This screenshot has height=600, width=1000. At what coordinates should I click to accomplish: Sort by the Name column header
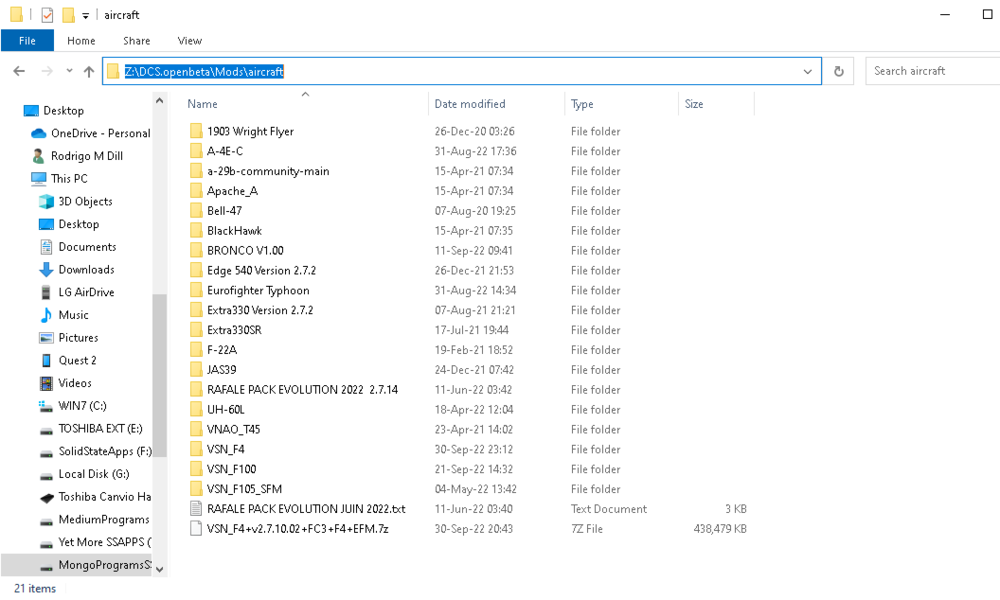point(202,104)
